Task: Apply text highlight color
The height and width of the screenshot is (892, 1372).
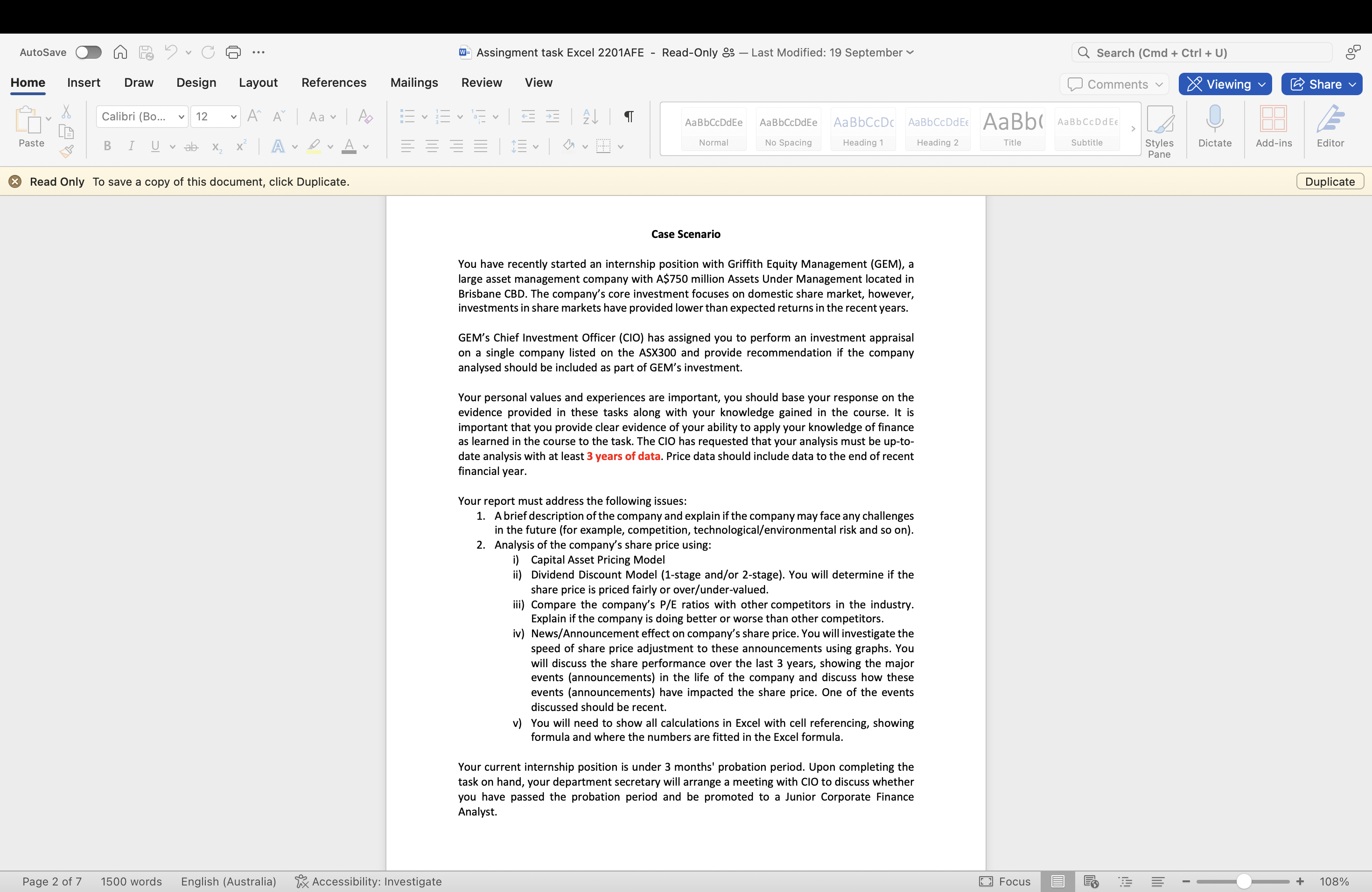Action: click(x=314, y=146)
